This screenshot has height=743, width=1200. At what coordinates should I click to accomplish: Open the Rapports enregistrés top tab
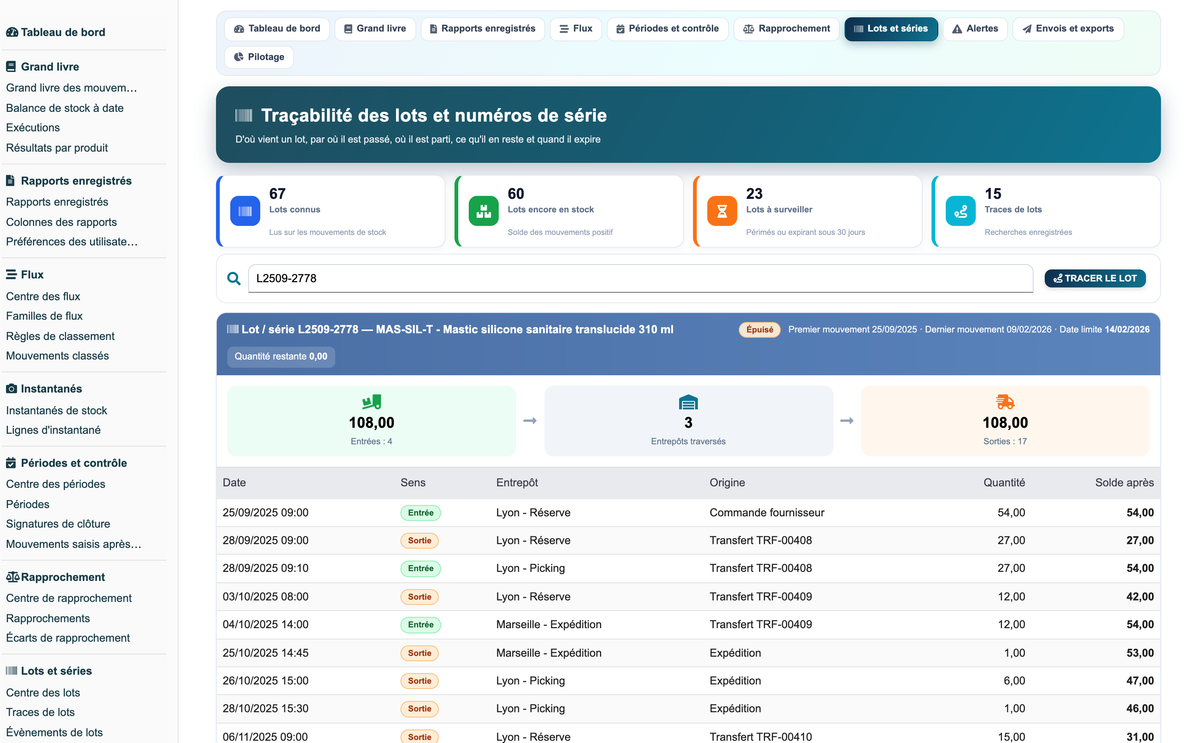(483, 29)
